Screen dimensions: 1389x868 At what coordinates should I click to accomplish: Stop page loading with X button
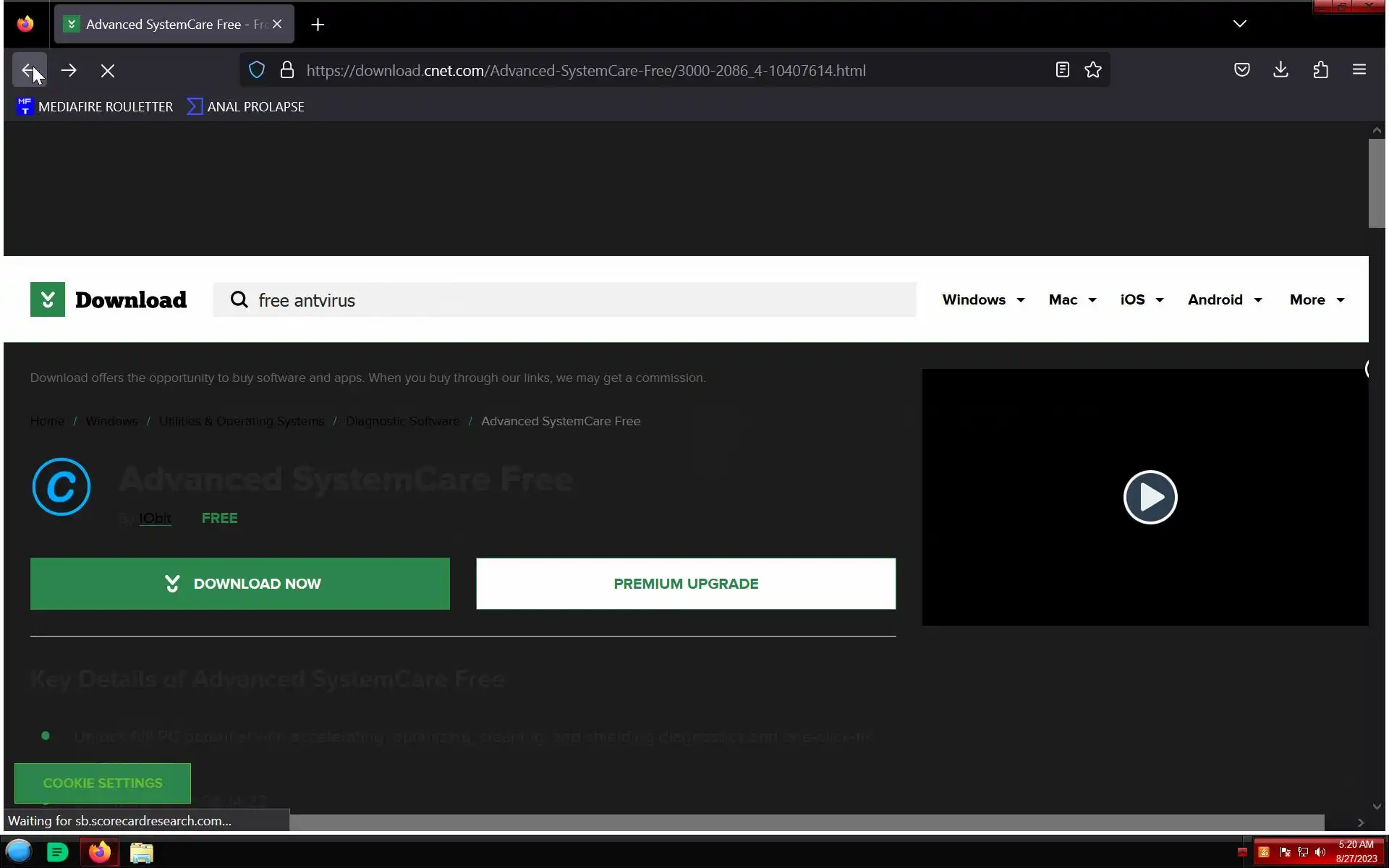108,71
